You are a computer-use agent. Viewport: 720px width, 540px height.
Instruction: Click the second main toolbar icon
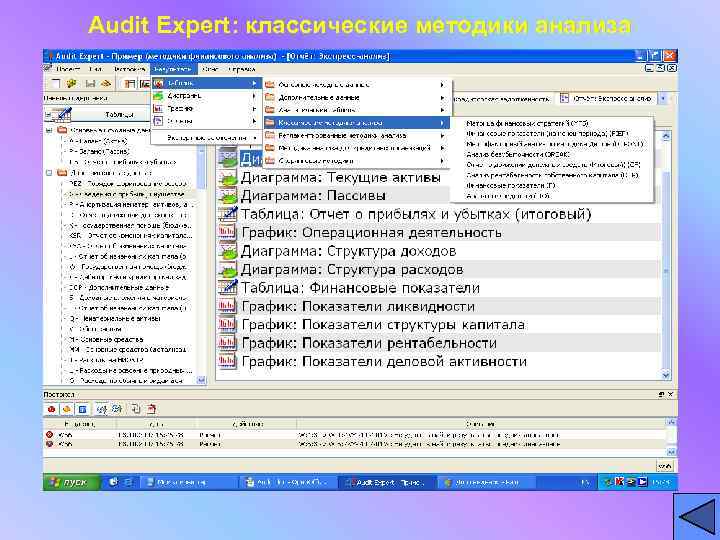click(x=71, y=83)
